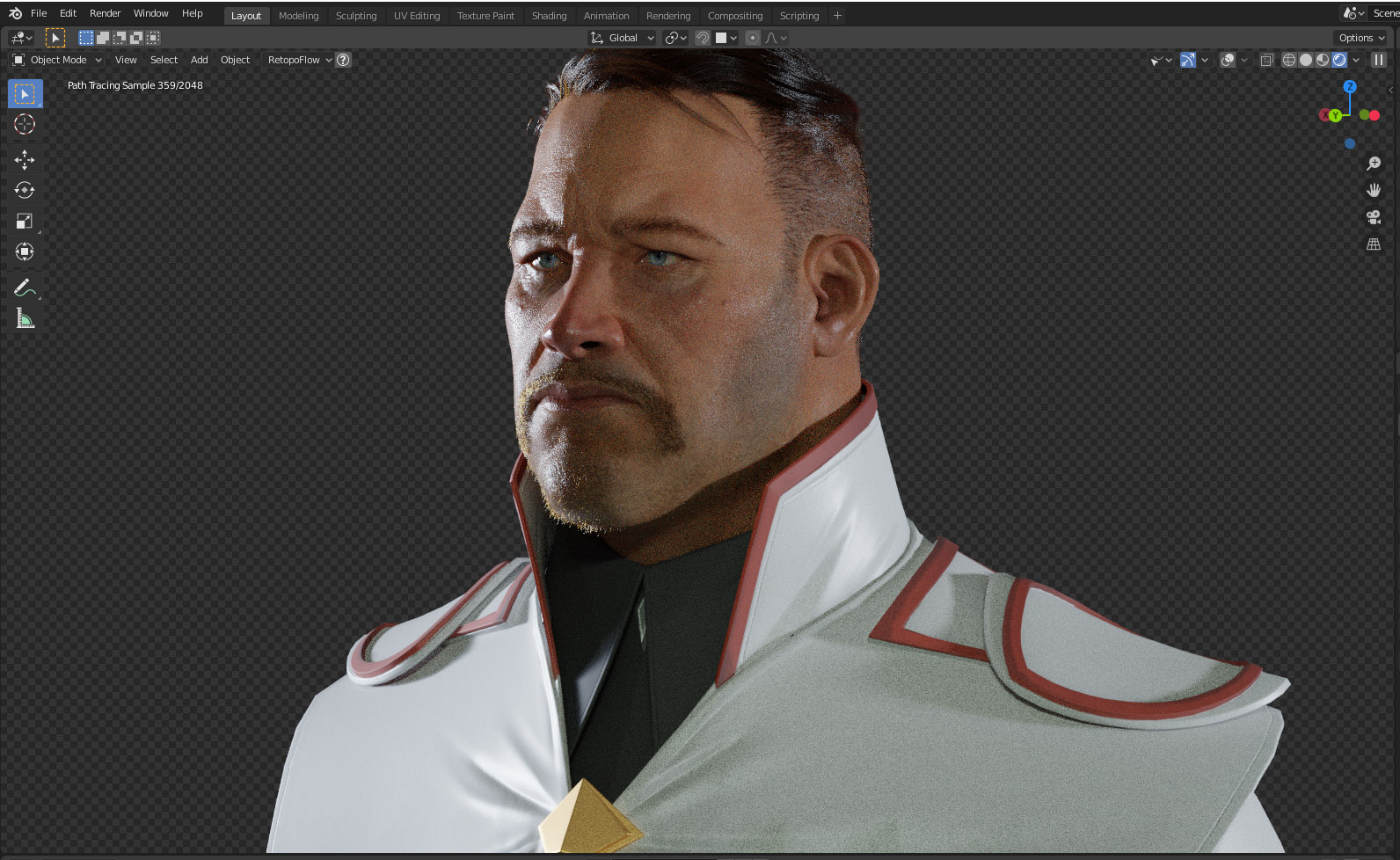Switch to rendered viewport shading
This screenshot has width=1400, height=860.
pos(1339,60)
